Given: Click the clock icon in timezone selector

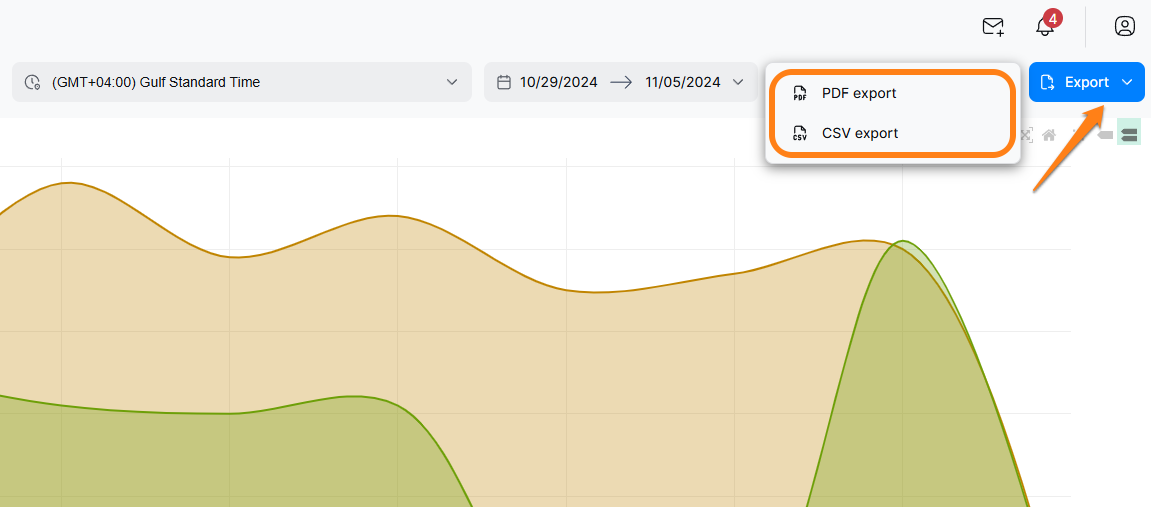Looking at the screenshot, I should point(32,82).
